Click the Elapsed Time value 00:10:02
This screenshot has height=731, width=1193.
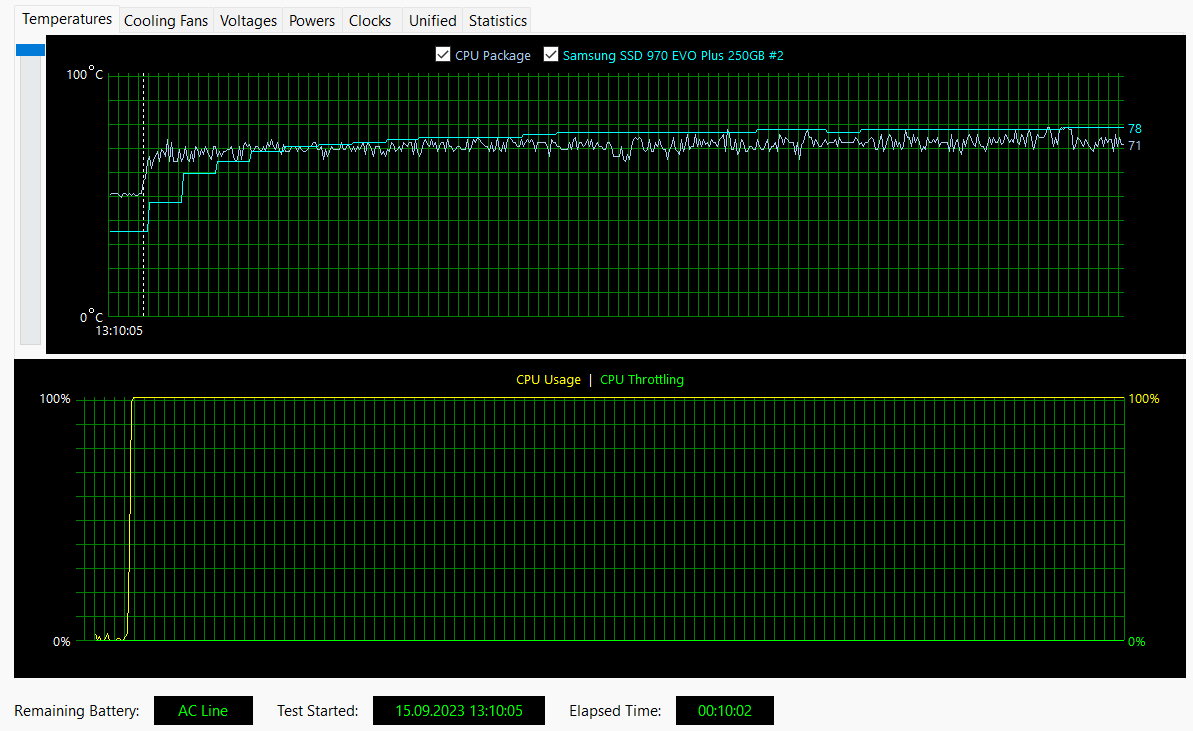[x=724, y=710]
